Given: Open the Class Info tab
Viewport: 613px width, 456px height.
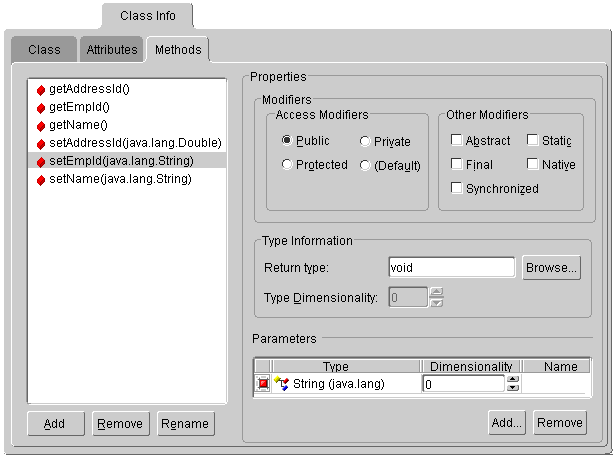Looking at the screenshot, I should coord(147,16).
